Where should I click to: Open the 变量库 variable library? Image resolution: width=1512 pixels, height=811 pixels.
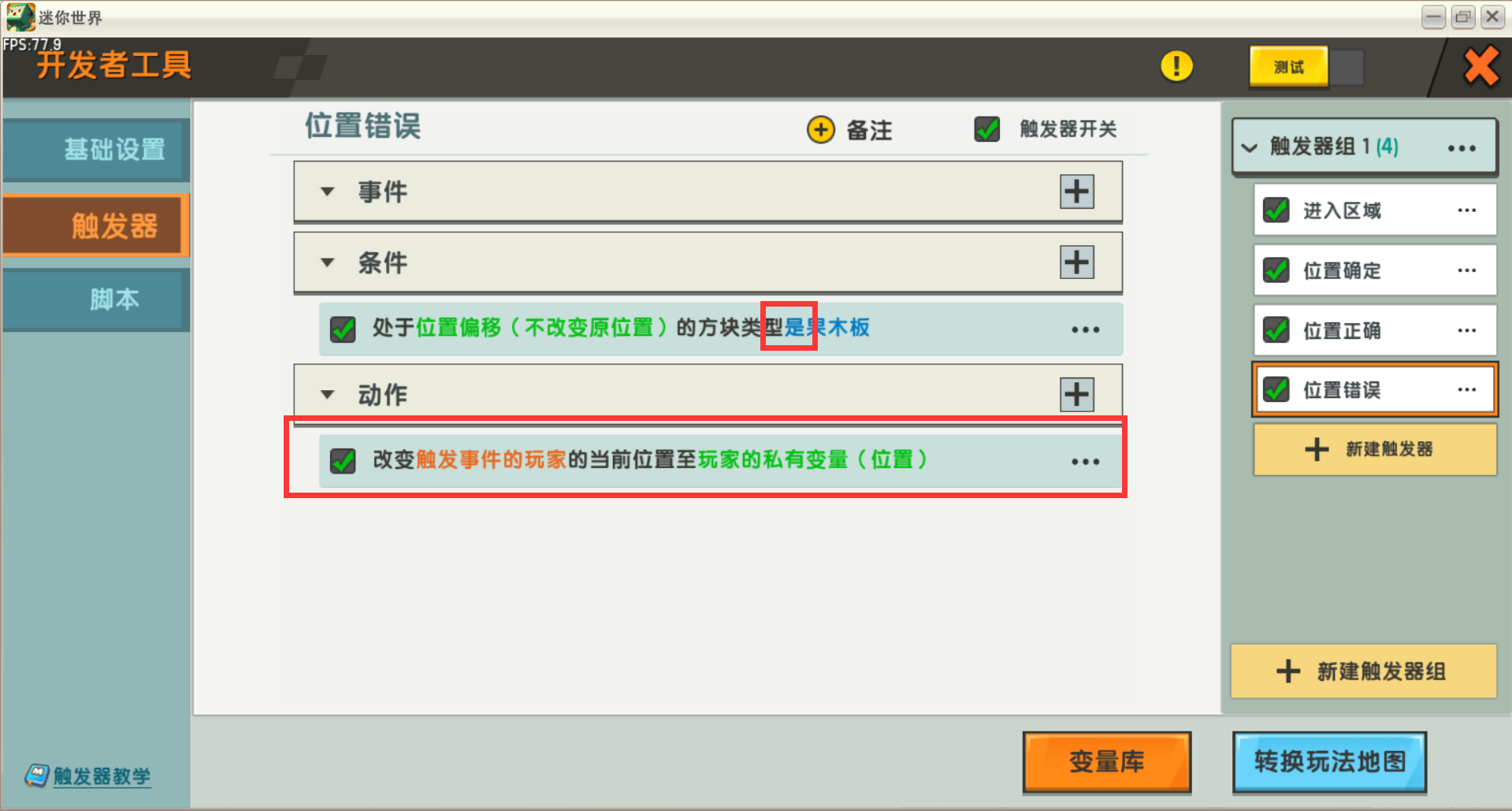[x=1107, y=761]
